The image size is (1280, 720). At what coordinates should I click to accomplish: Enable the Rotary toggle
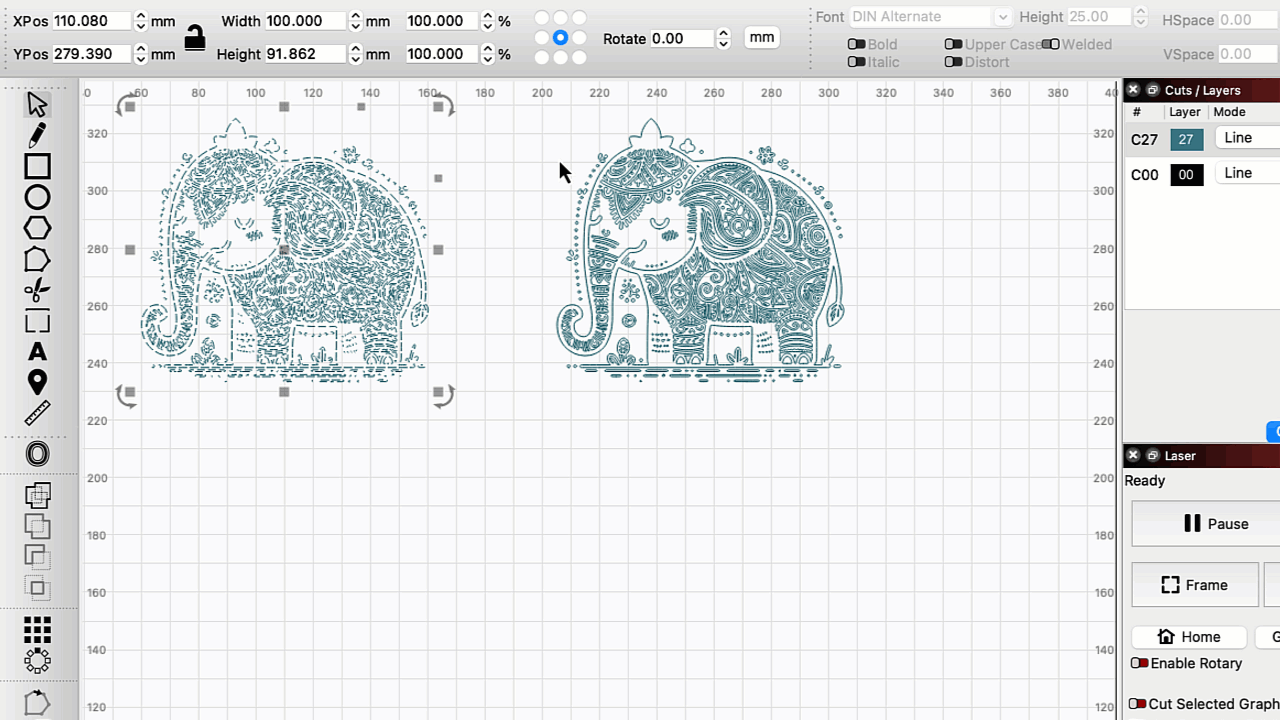tap(1139, 663)
